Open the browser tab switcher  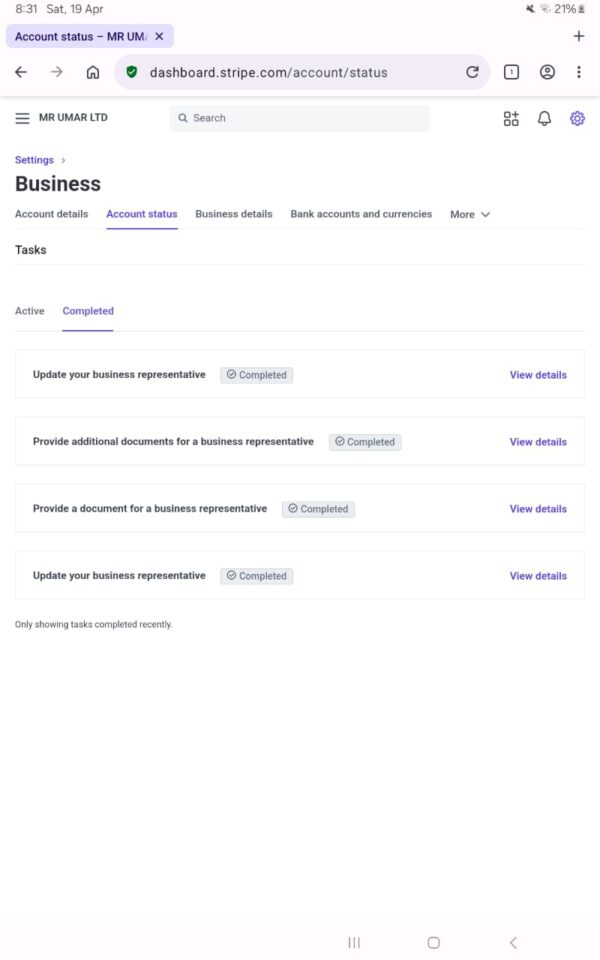click(x=511, y=72)
